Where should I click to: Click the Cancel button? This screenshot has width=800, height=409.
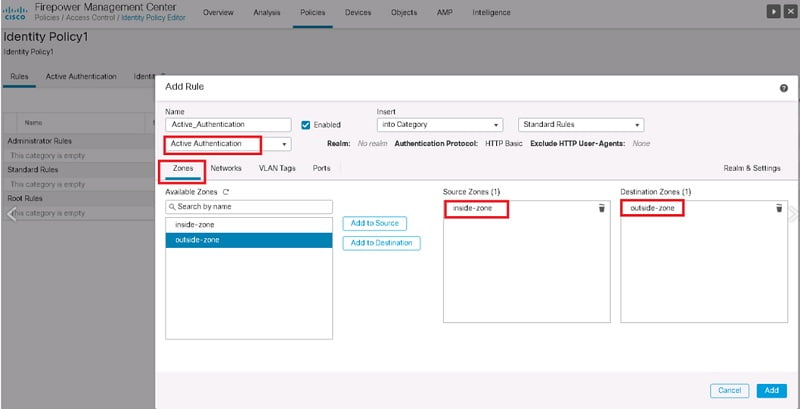(730, 391)
